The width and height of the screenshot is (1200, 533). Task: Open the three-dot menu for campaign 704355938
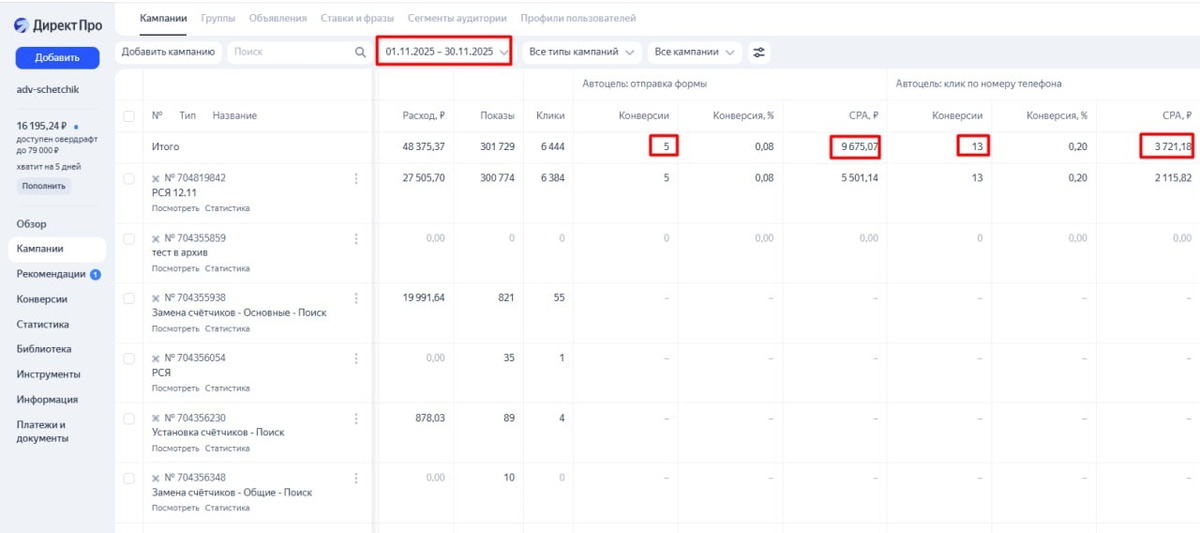[356, 298]
